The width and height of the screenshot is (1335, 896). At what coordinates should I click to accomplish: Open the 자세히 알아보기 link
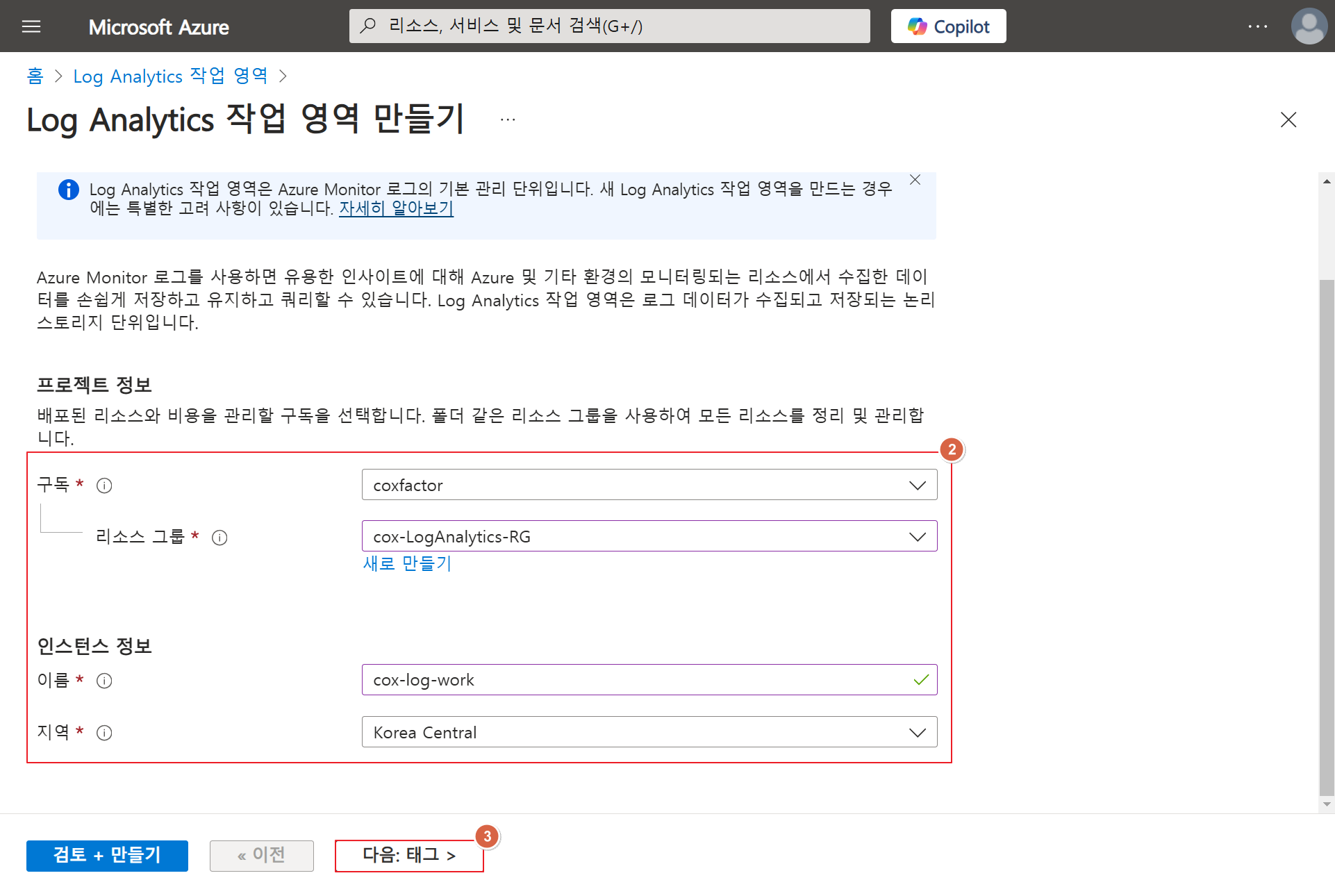(x=396, y=208)
